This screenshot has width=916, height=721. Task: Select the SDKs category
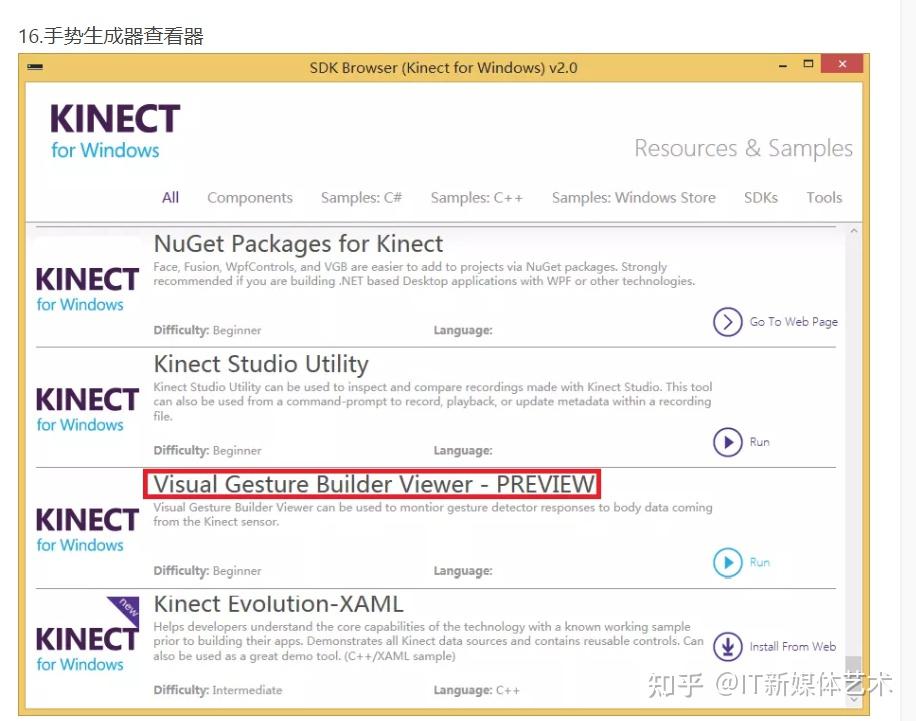click(x=761, y=197)
